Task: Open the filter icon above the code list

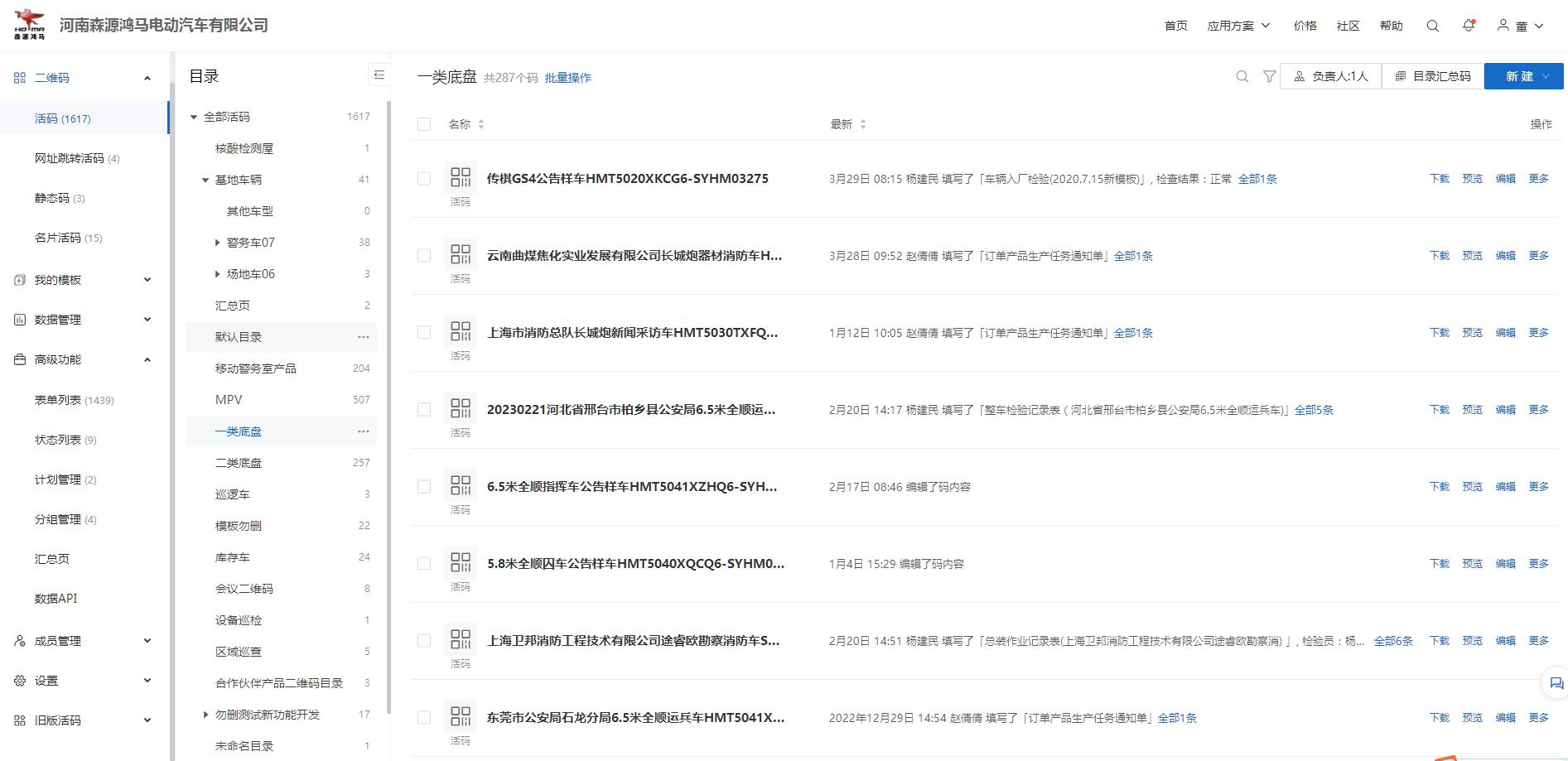Action: click(1269, 76)
